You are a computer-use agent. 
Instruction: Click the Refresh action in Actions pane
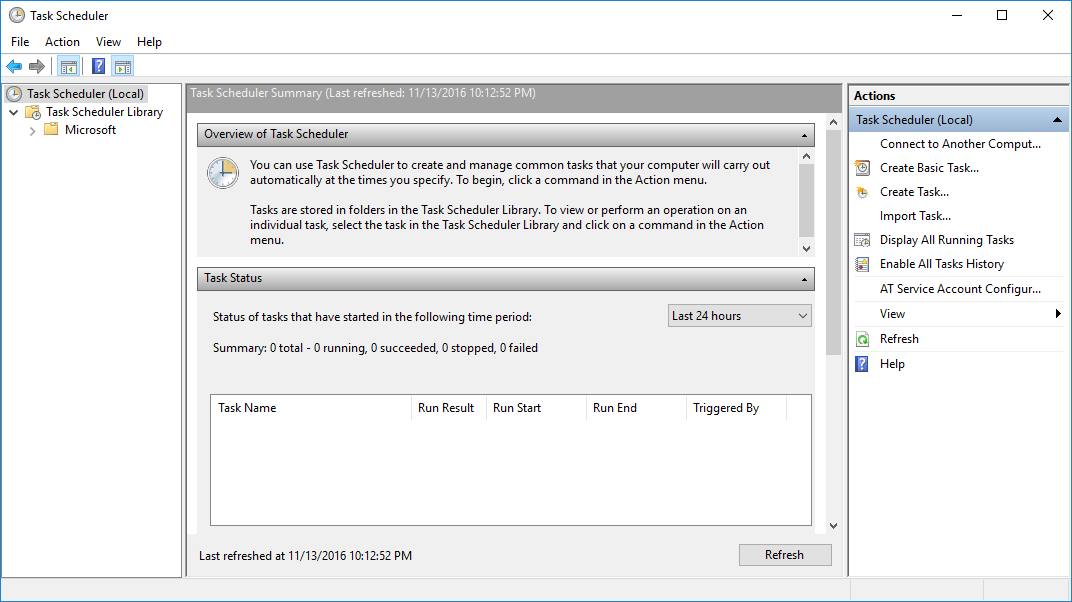pos(899,339)
